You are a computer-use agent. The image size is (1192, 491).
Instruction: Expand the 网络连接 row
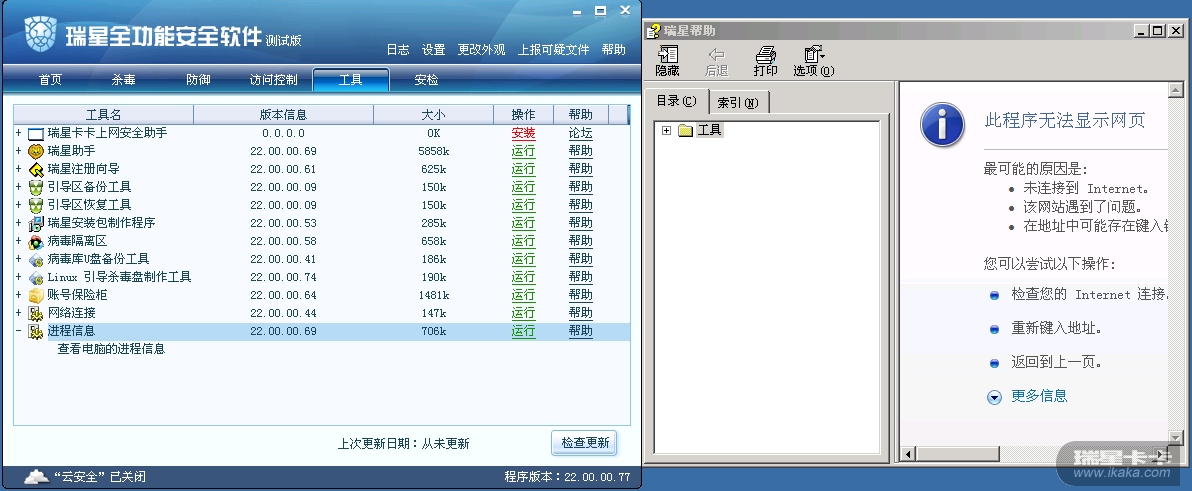[19, 313]
